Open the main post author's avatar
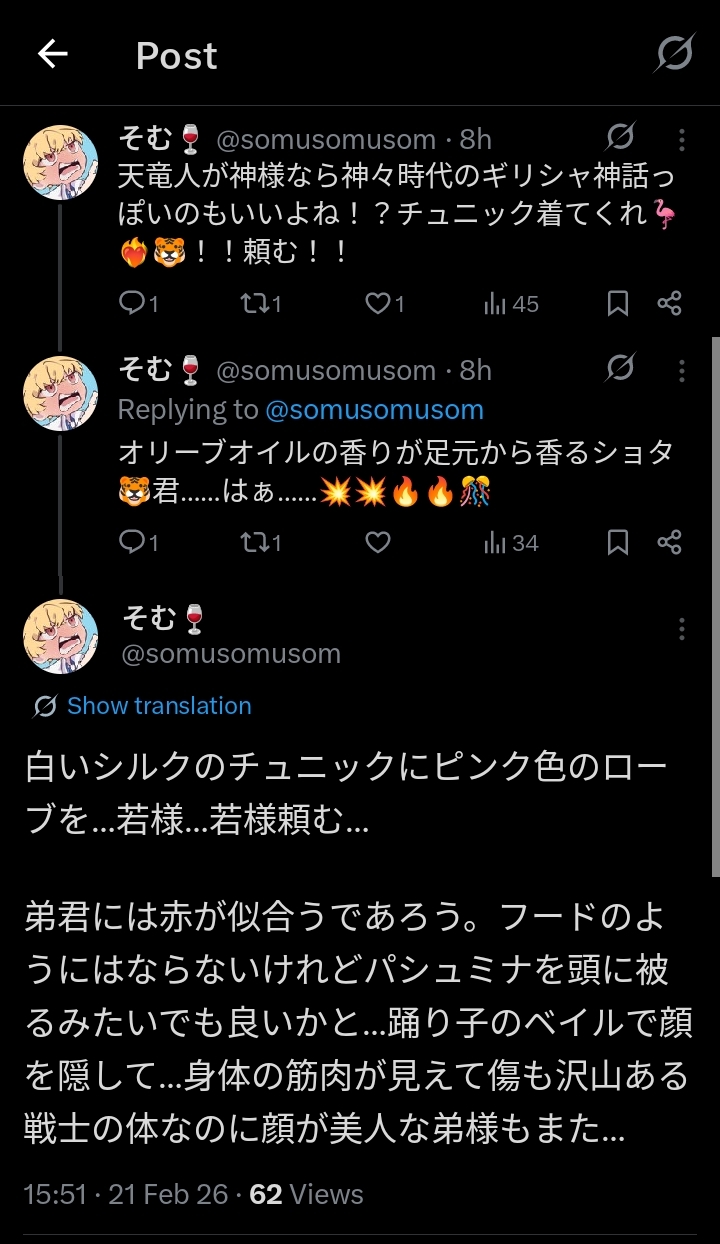This screenshot has width=720, height=1244. [61, 636]
